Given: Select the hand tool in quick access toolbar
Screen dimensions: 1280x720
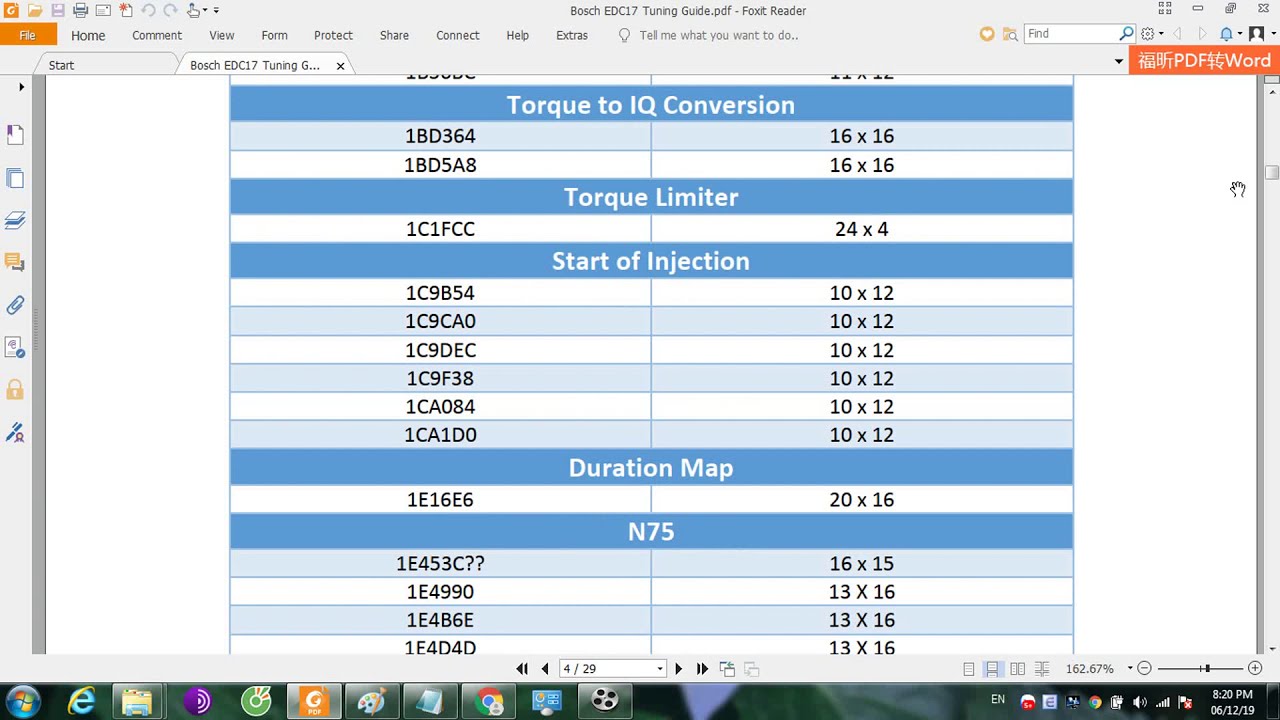Looking at the screenshot, I should point(194,10).
